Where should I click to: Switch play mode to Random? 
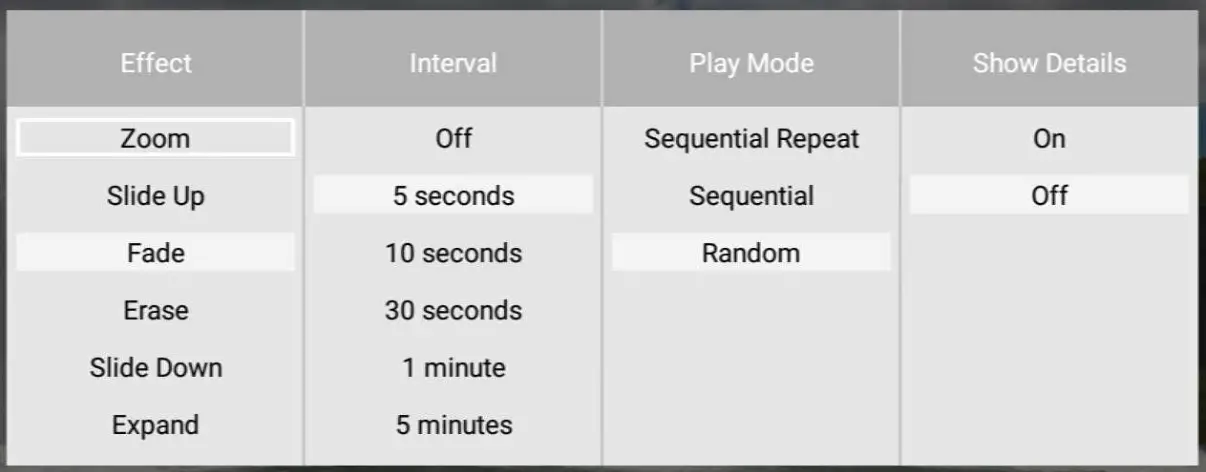[x=751, y=252]
